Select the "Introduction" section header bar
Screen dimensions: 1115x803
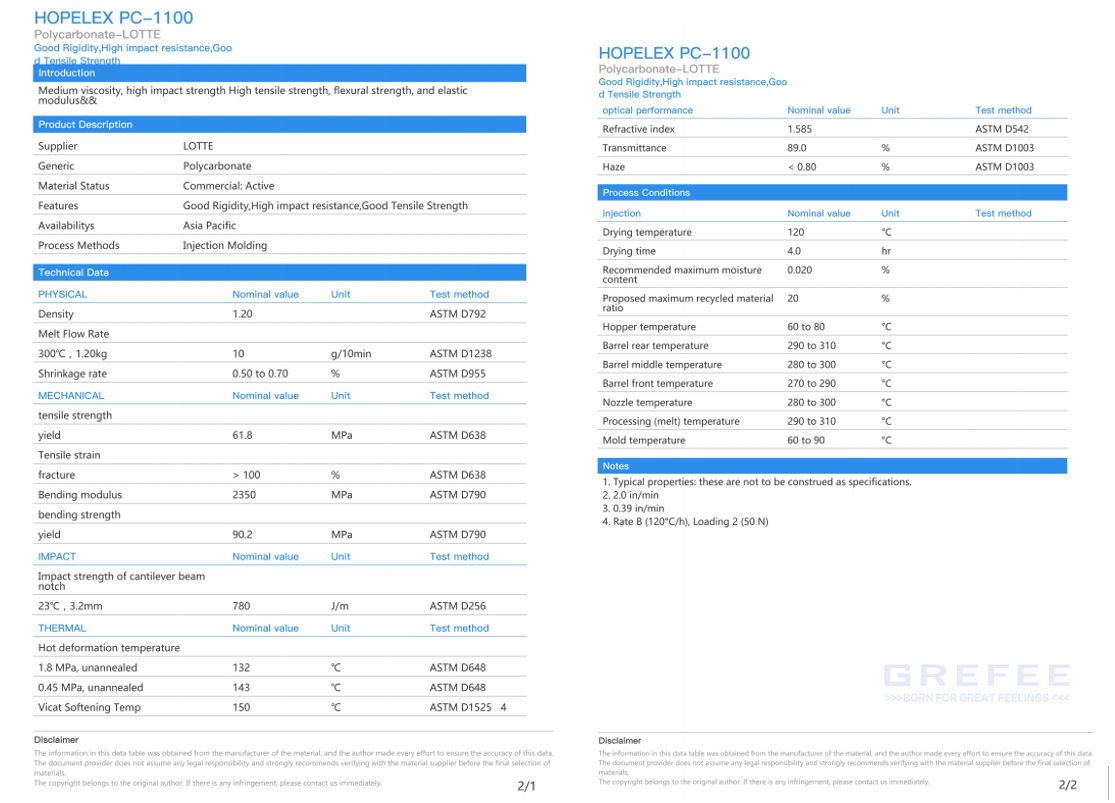pyautogui.click(x=279, y=73)
